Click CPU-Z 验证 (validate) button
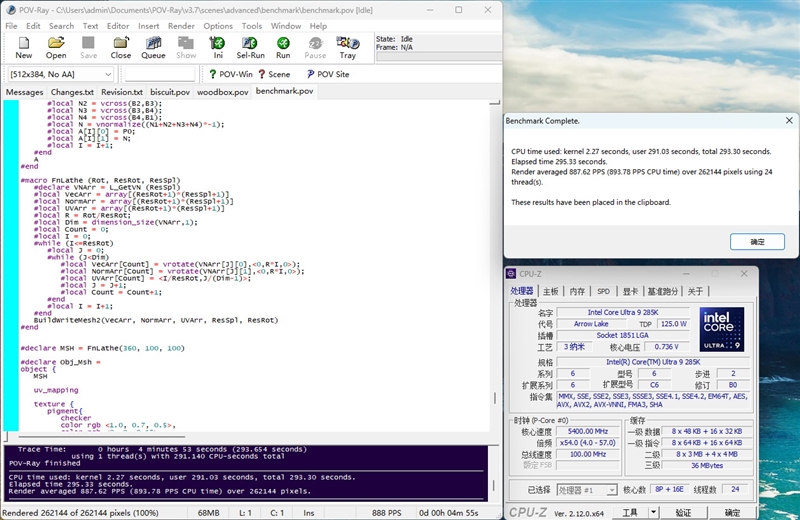Viewport: 800px width, 520px height. click(x=683, y=512)
